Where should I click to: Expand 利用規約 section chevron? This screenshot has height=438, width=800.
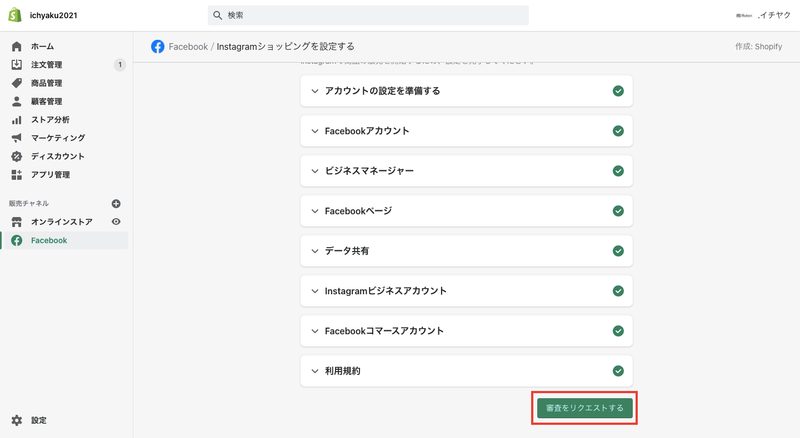(315, 371)
